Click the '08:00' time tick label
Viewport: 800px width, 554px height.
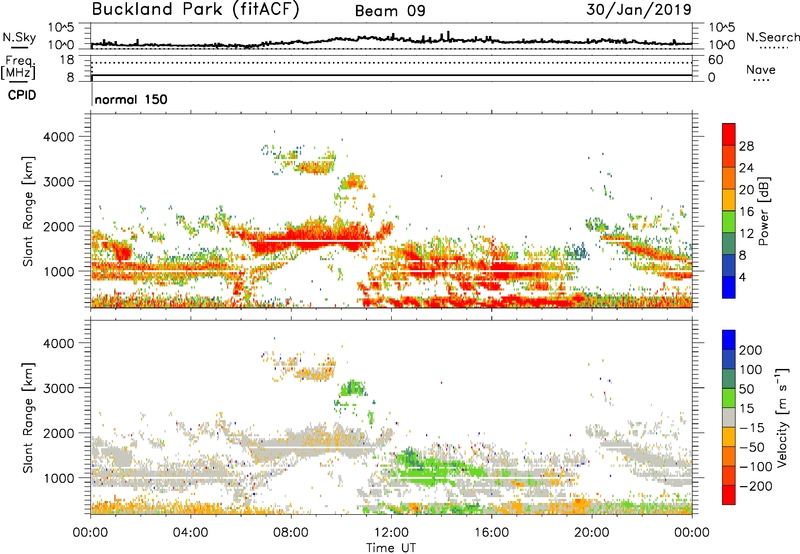coord(291,533)
